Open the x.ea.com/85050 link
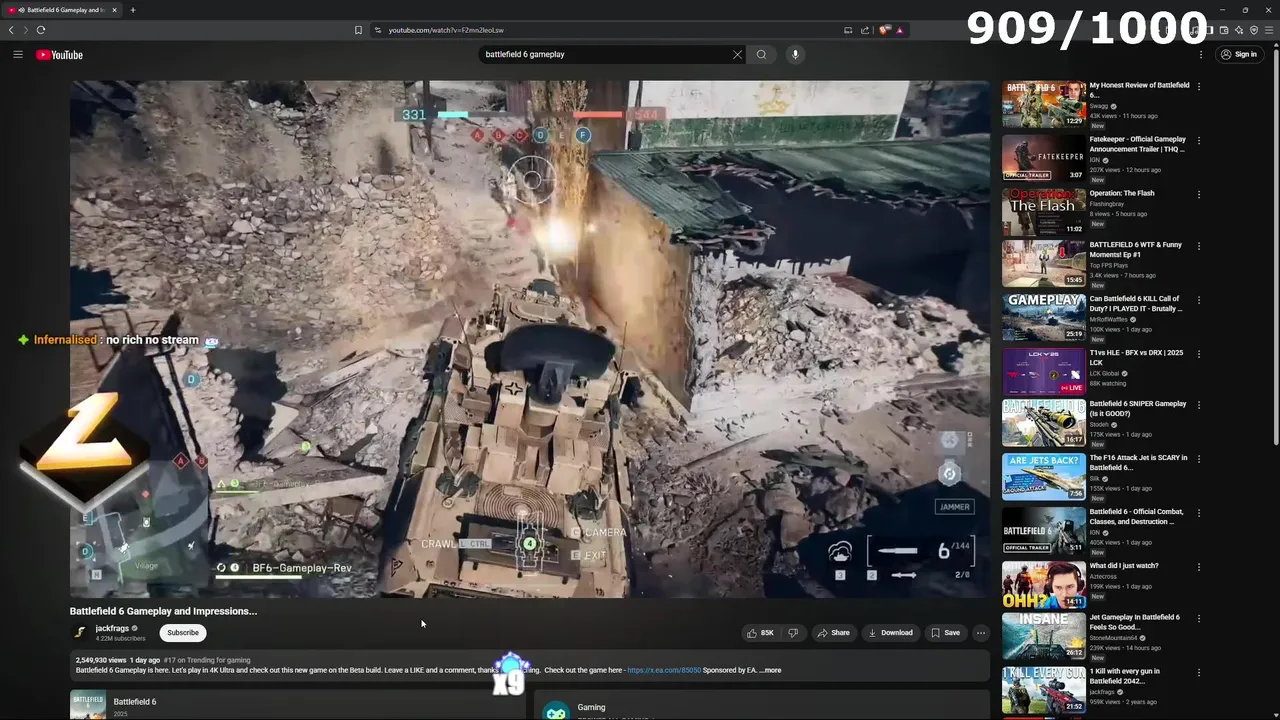 pyautogui.click(x=664, y=670)
